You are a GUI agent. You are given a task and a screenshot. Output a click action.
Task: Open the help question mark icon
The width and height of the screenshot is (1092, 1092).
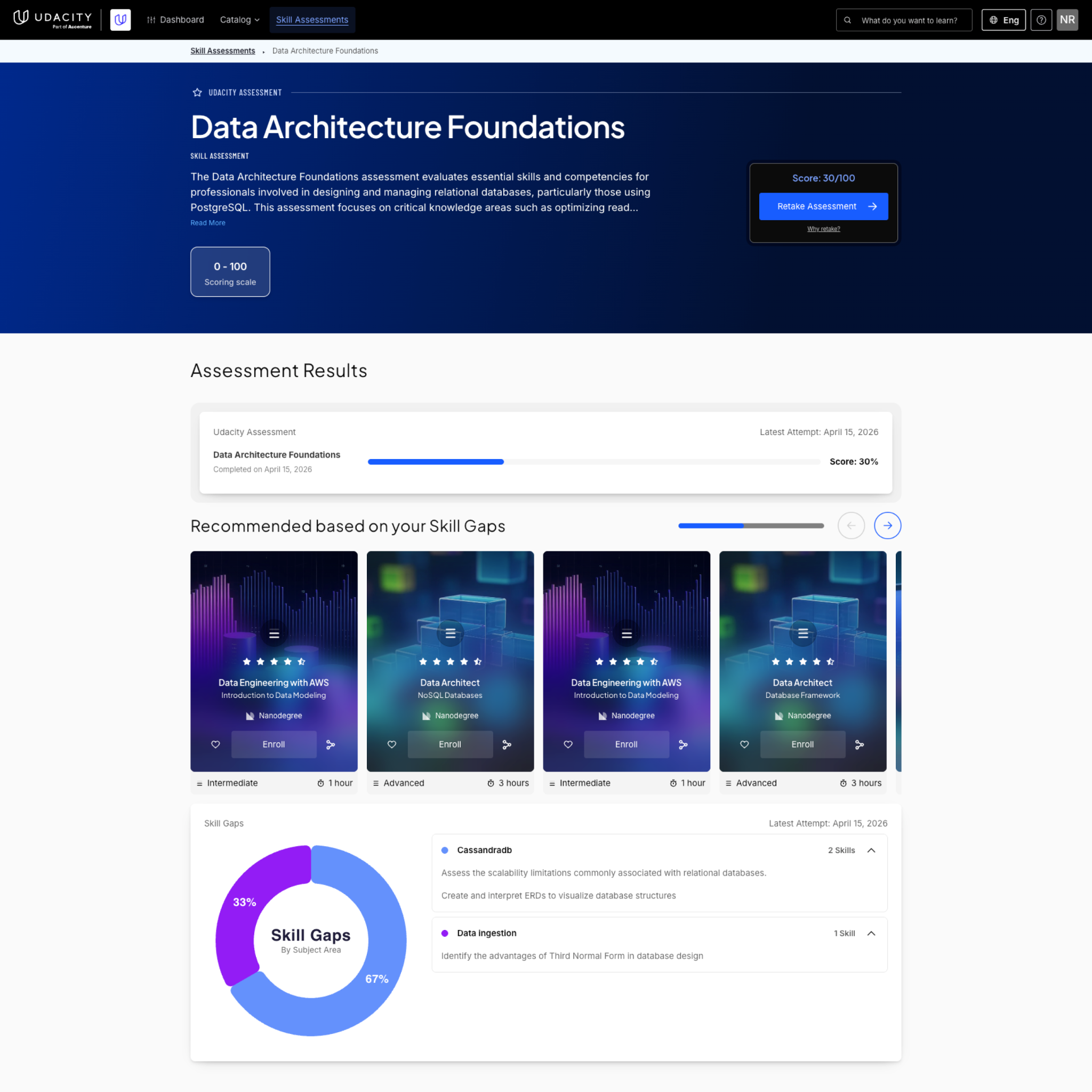tap(1041, 20)
